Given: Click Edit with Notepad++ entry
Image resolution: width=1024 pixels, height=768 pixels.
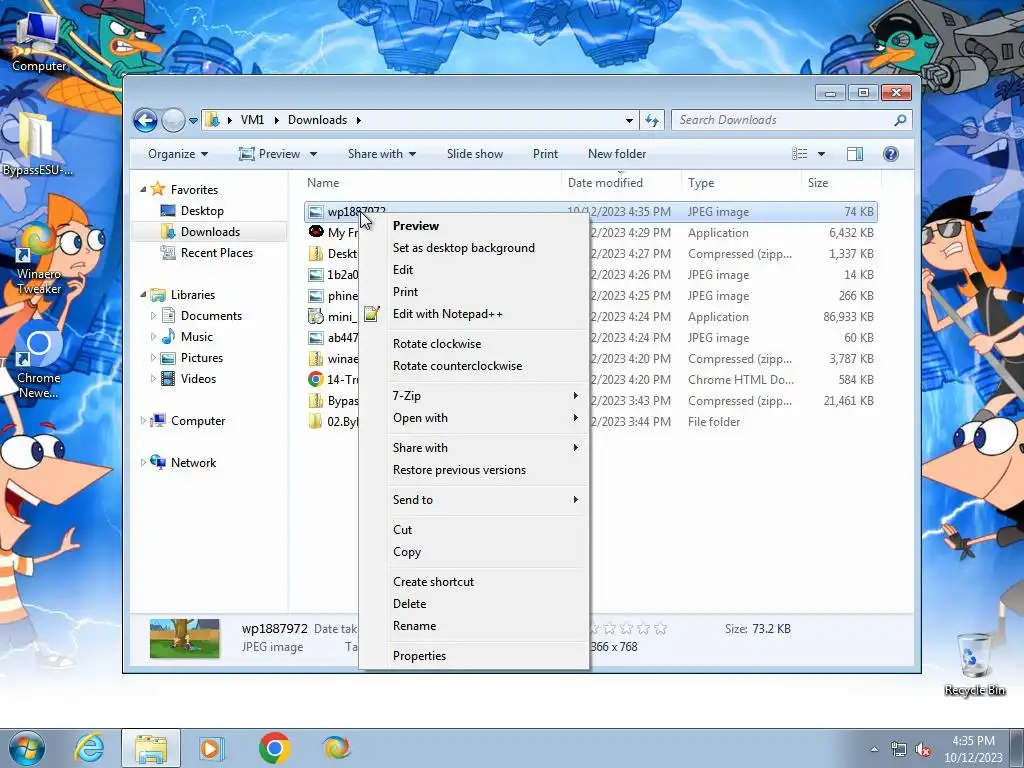Looking at the screenshot, I should coord(474,313).
